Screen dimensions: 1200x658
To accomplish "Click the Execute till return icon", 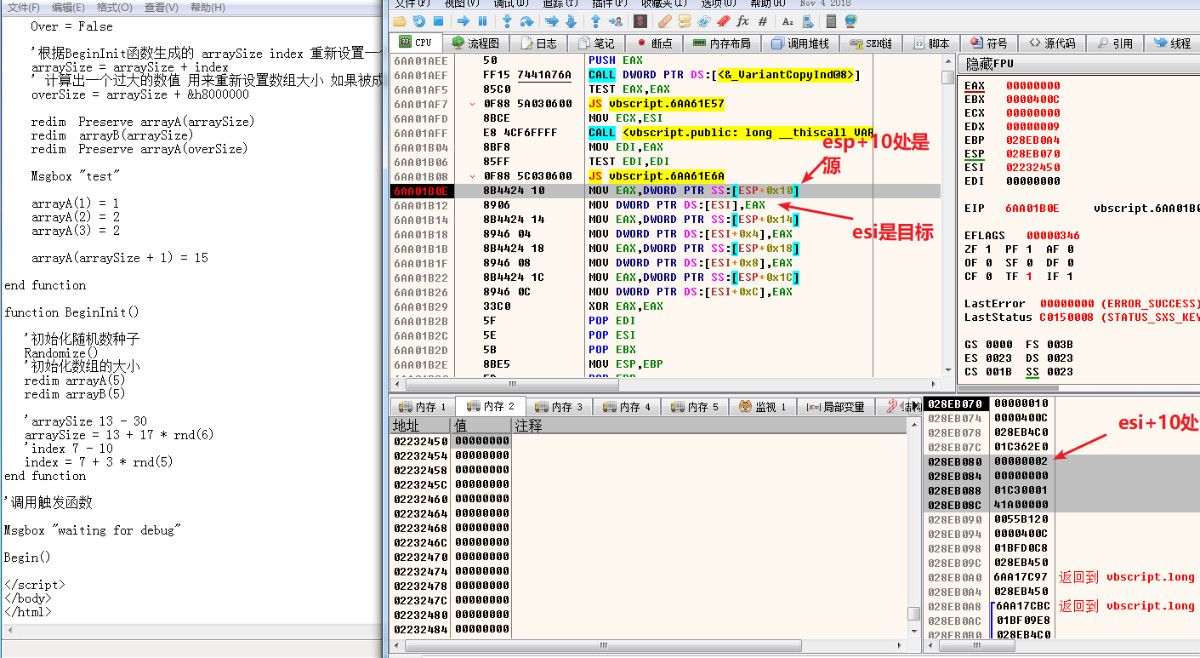I will tap(595, 20).
